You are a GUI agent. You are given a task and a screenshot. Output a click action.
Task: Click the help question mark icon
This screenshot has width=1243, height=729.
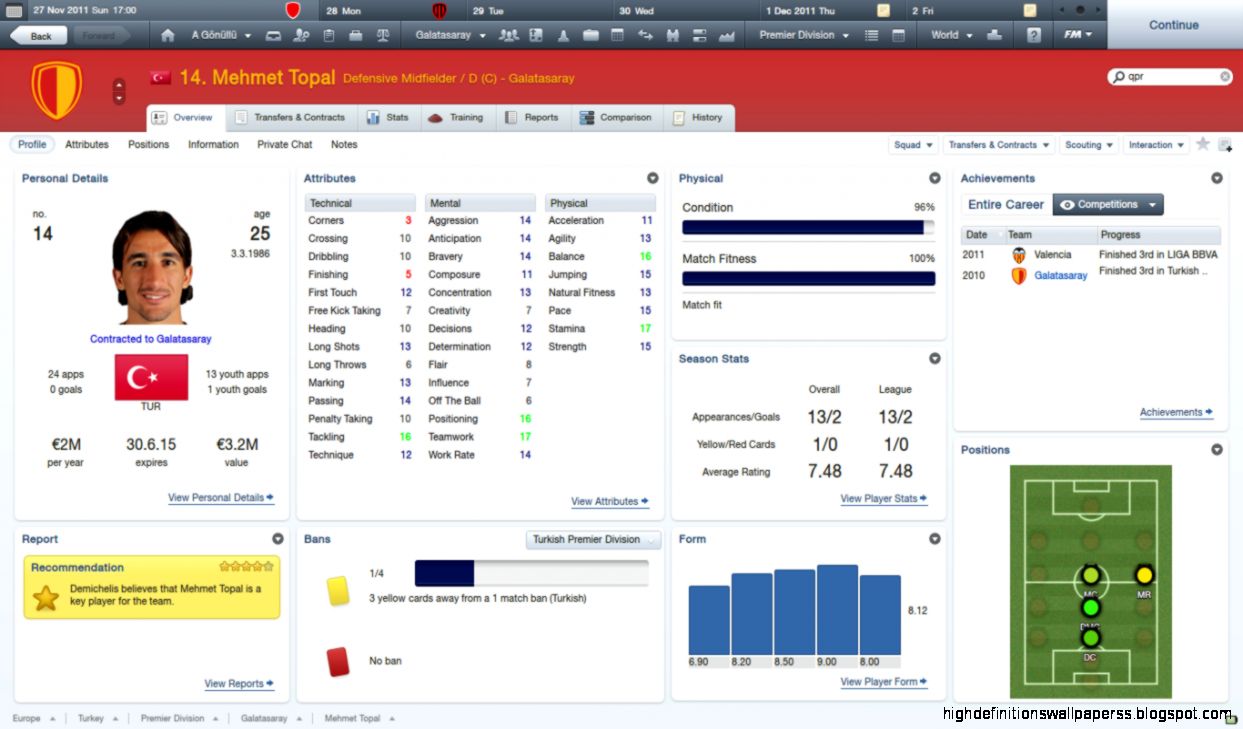(x=1033, y=35)
